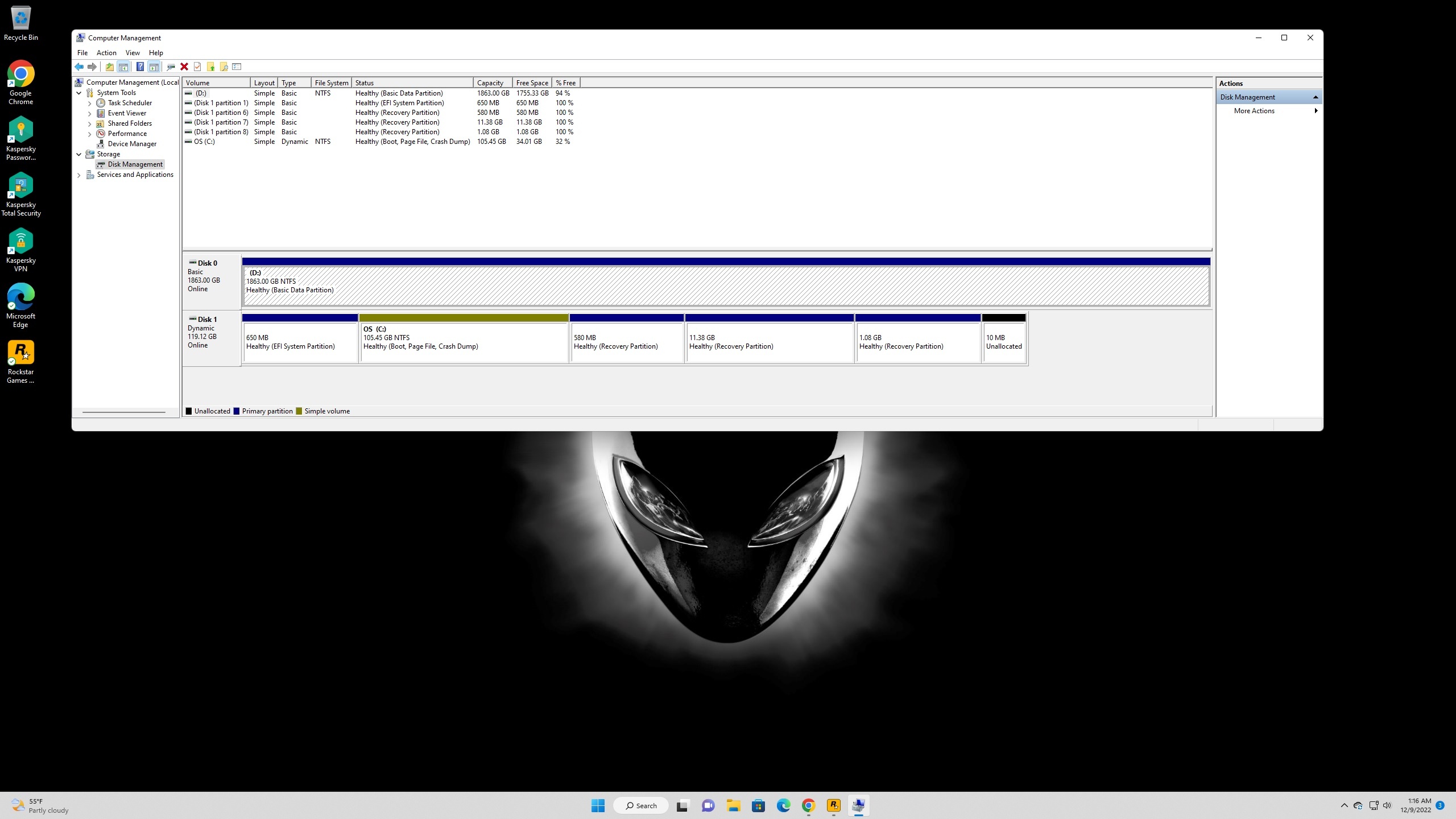Toggle the Show/Hide Console Tree button

123,67
